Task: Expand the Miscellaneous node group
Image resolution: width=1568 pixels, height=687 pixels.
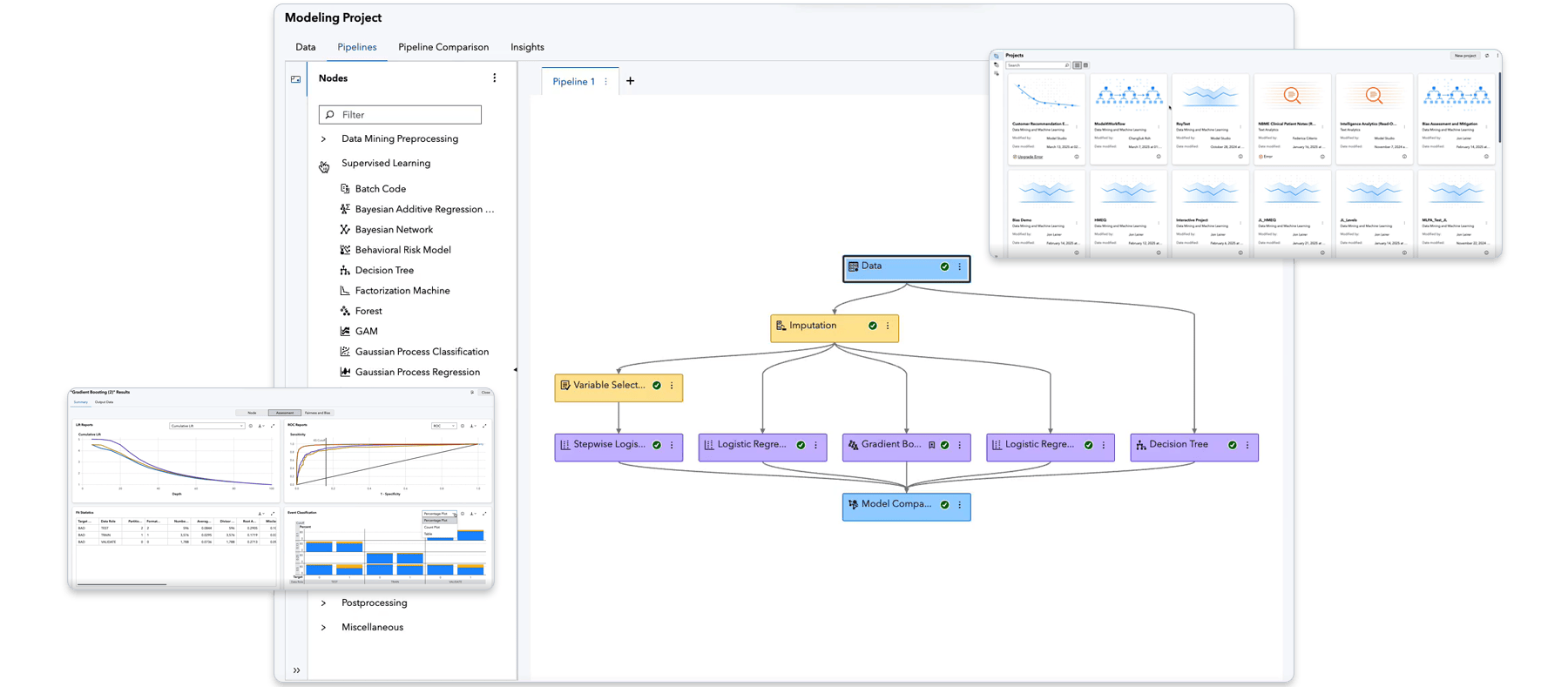Action: click(x=323, y=628)
